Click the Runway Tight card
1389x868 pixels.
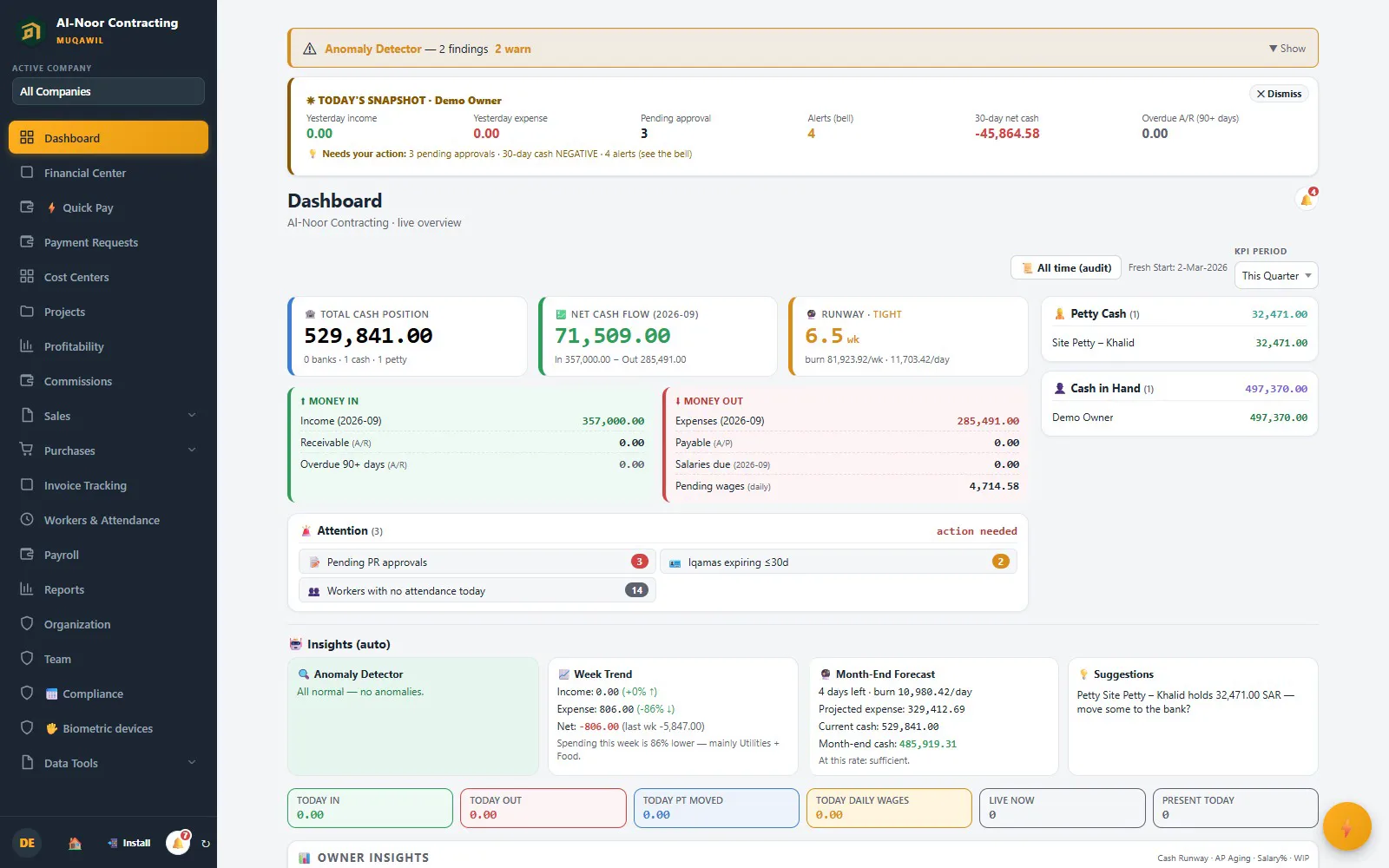(x=908, y=337)
